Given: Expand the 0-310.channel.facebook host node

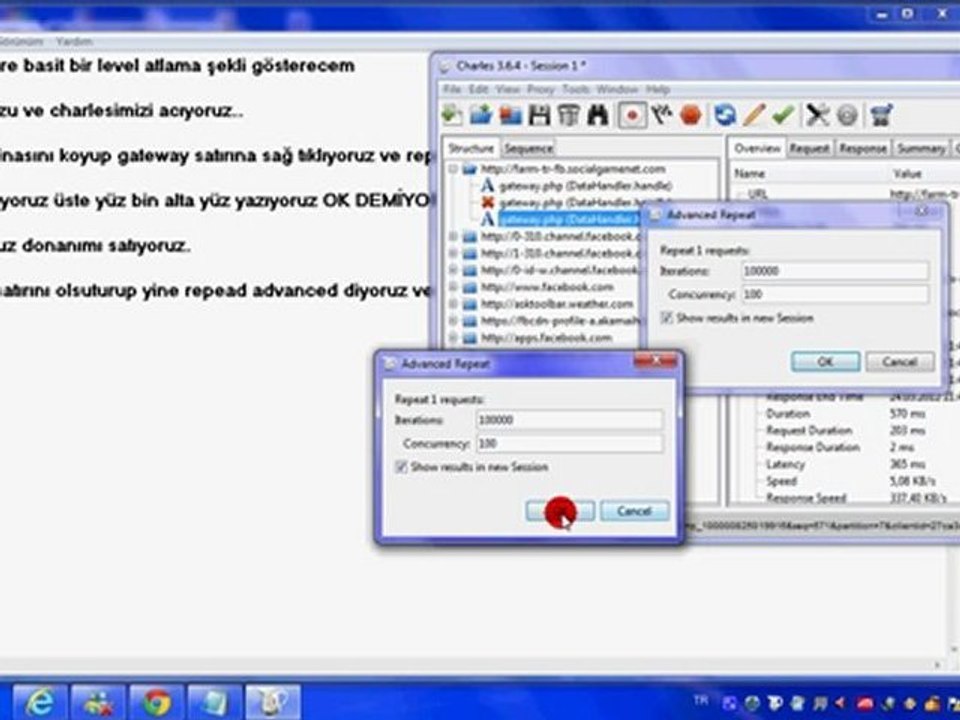Looking at the screenshot, I should [454, 236].
